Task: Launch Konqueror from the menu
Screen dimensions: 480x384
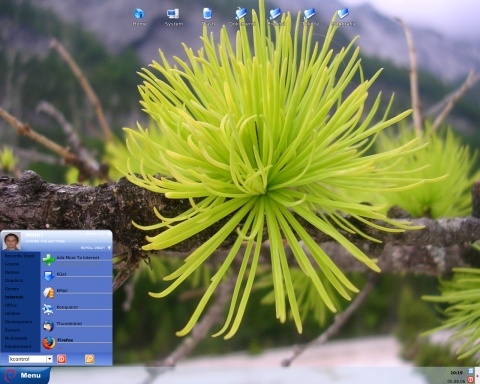Action: pos(77,309)
